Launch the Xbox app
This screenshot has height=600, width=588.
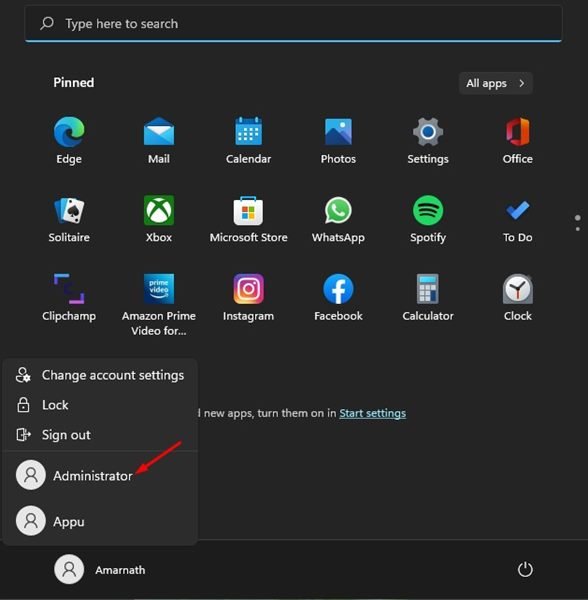[x=159, y=219]
